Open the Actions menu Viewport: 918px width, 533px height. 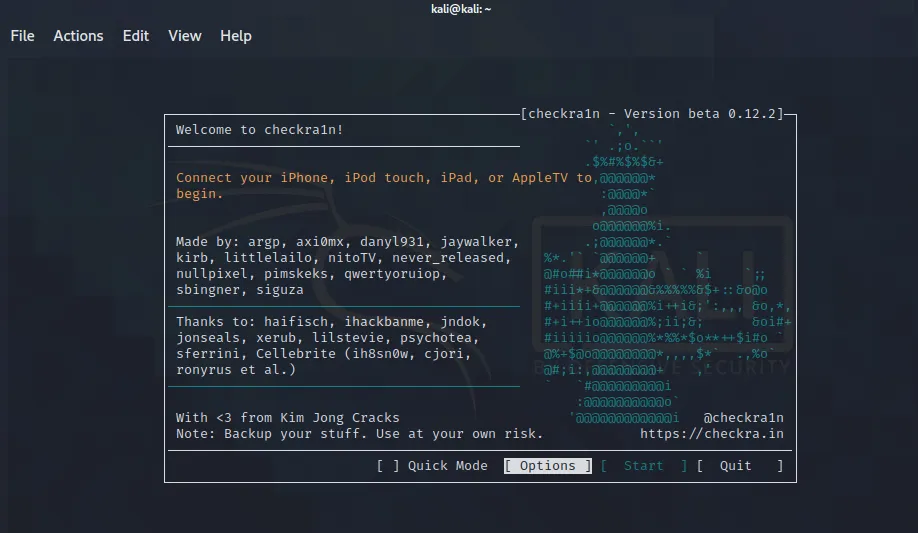tap(78, 36)
